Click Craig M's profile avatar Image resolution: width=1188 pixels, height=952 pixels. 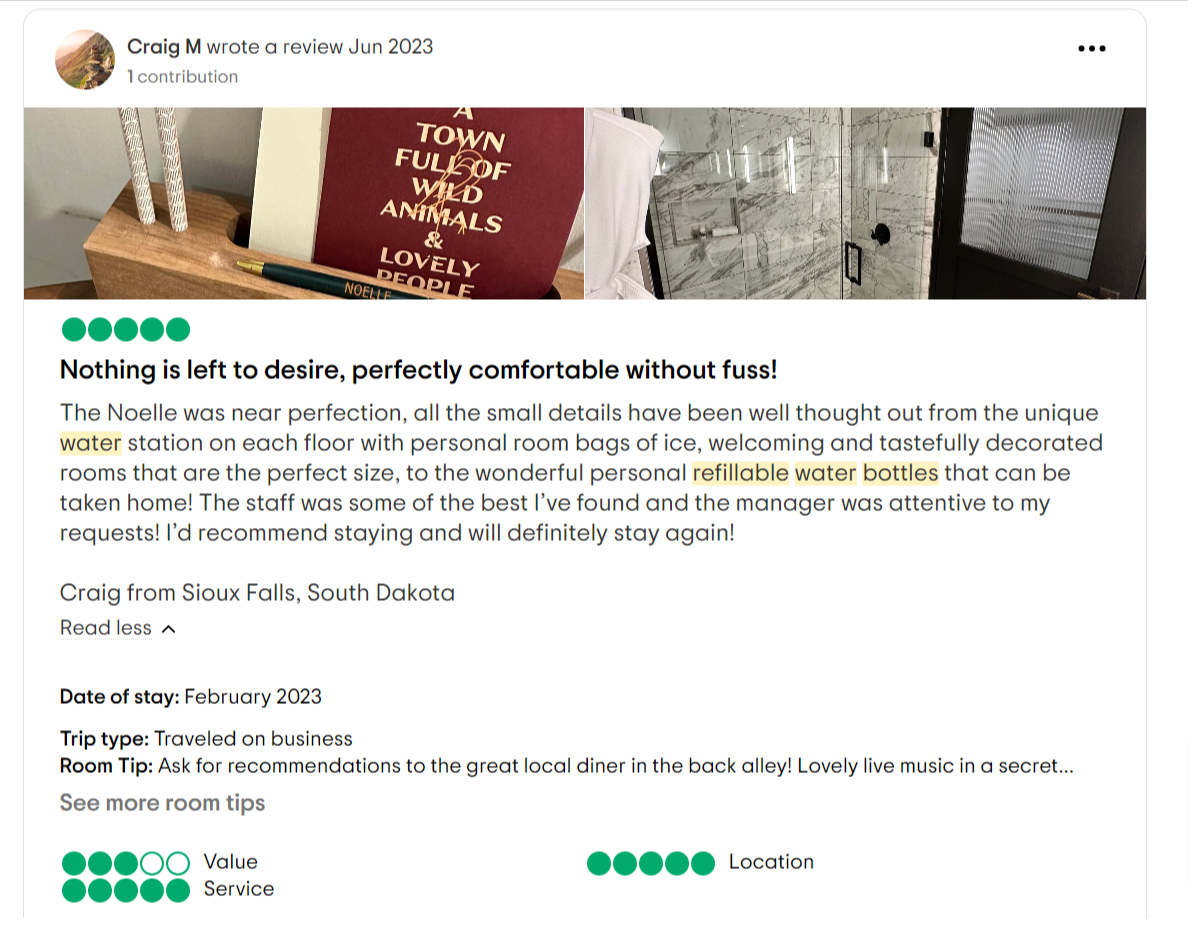pos(85,58)
